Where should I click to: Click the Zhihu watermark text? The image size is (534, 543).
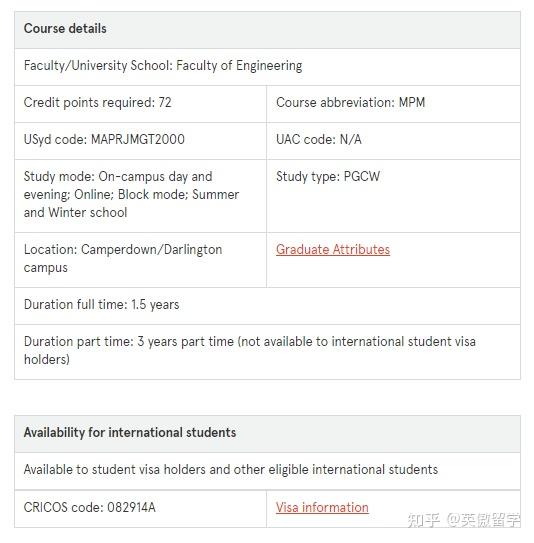click(464, 520)
